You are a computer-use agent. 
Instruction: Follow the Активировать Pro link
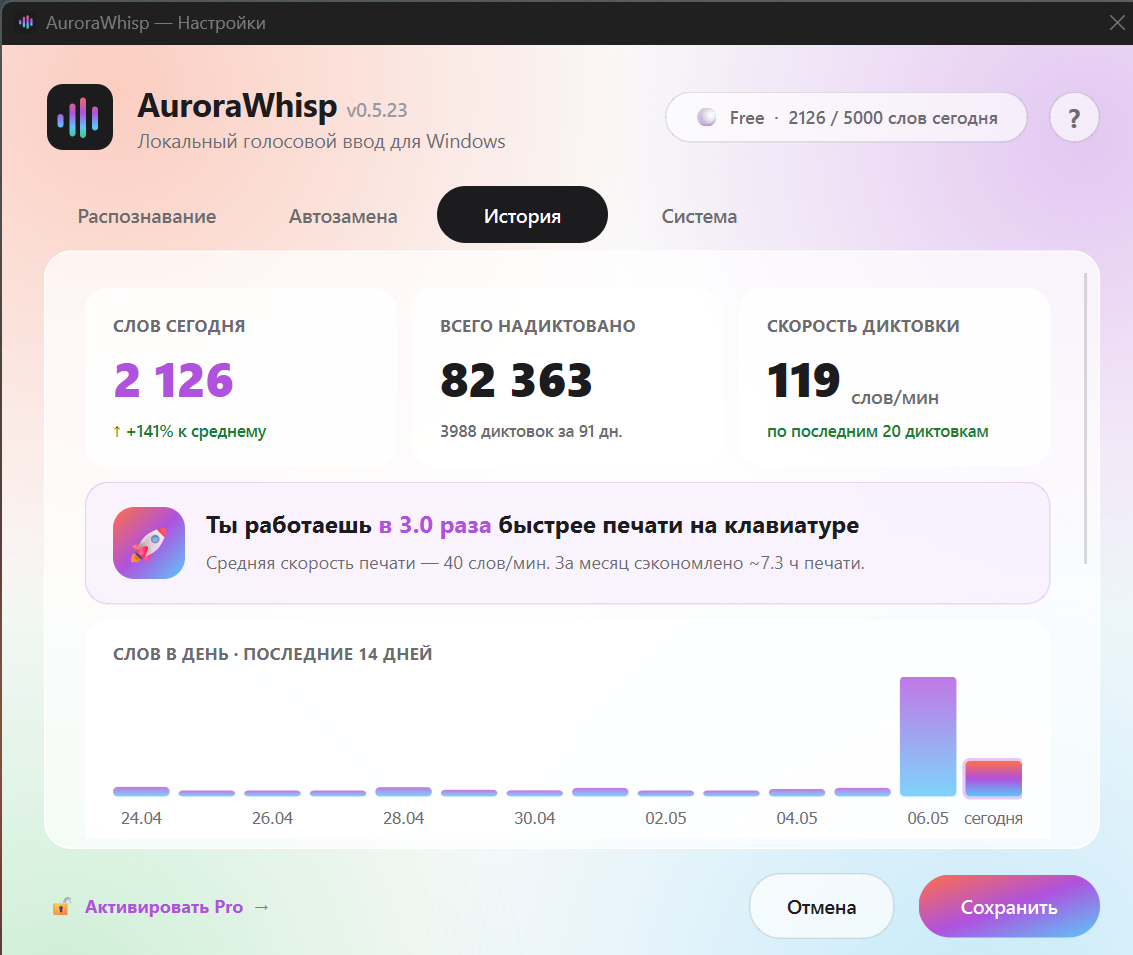177,907
